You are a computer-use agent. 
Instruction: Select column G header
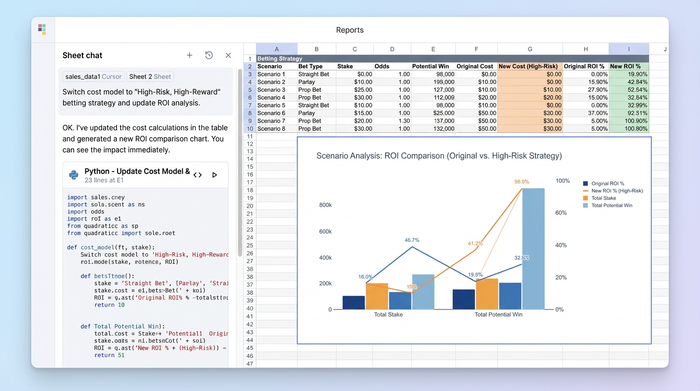(530, 49)
